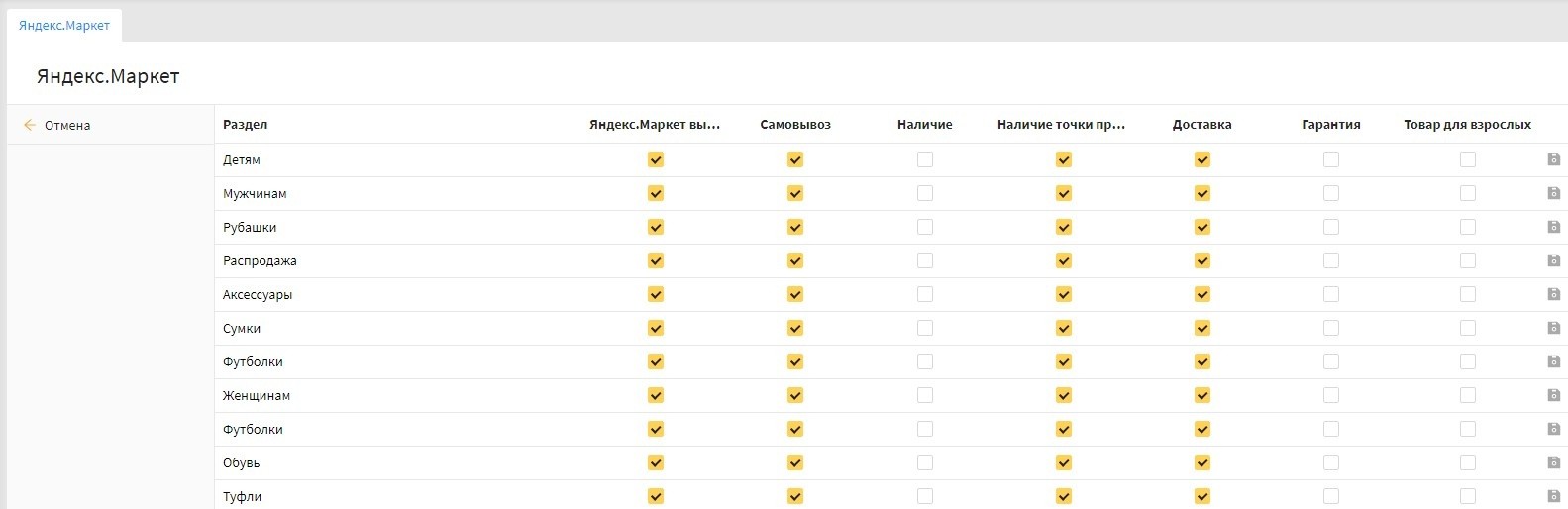Disable Доставка for Рубашки row

tap(1202, 227)
